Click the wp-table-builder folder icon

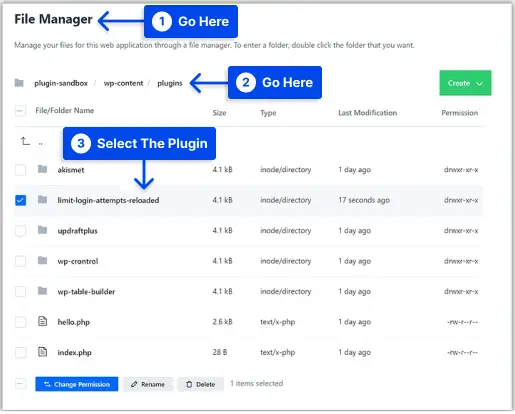(42, 291)
